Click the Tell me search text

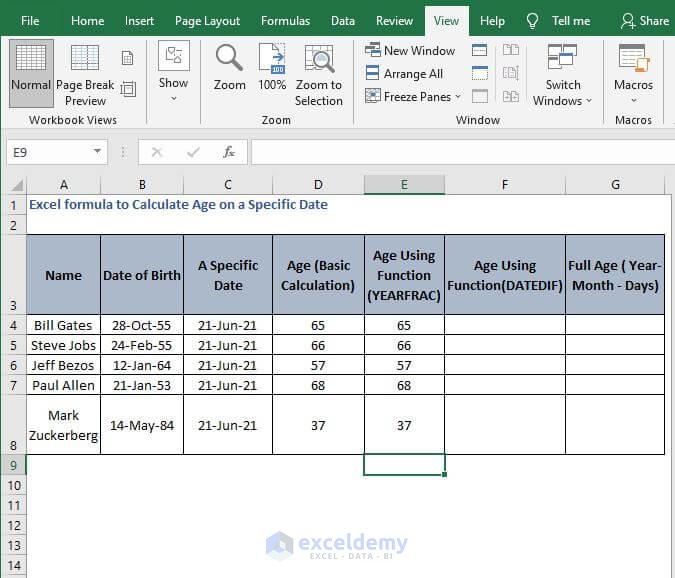(x=571, y=21)
